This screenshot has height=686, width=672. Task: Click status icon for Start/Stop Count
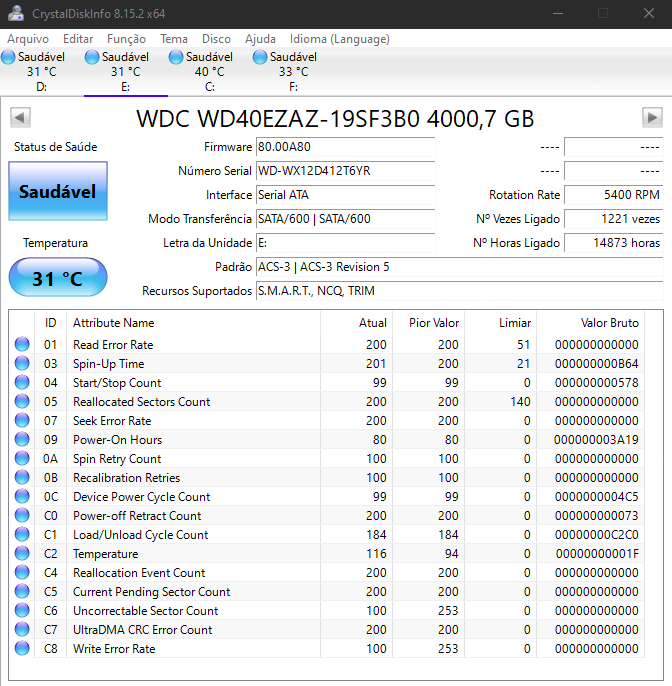point(22,382)
